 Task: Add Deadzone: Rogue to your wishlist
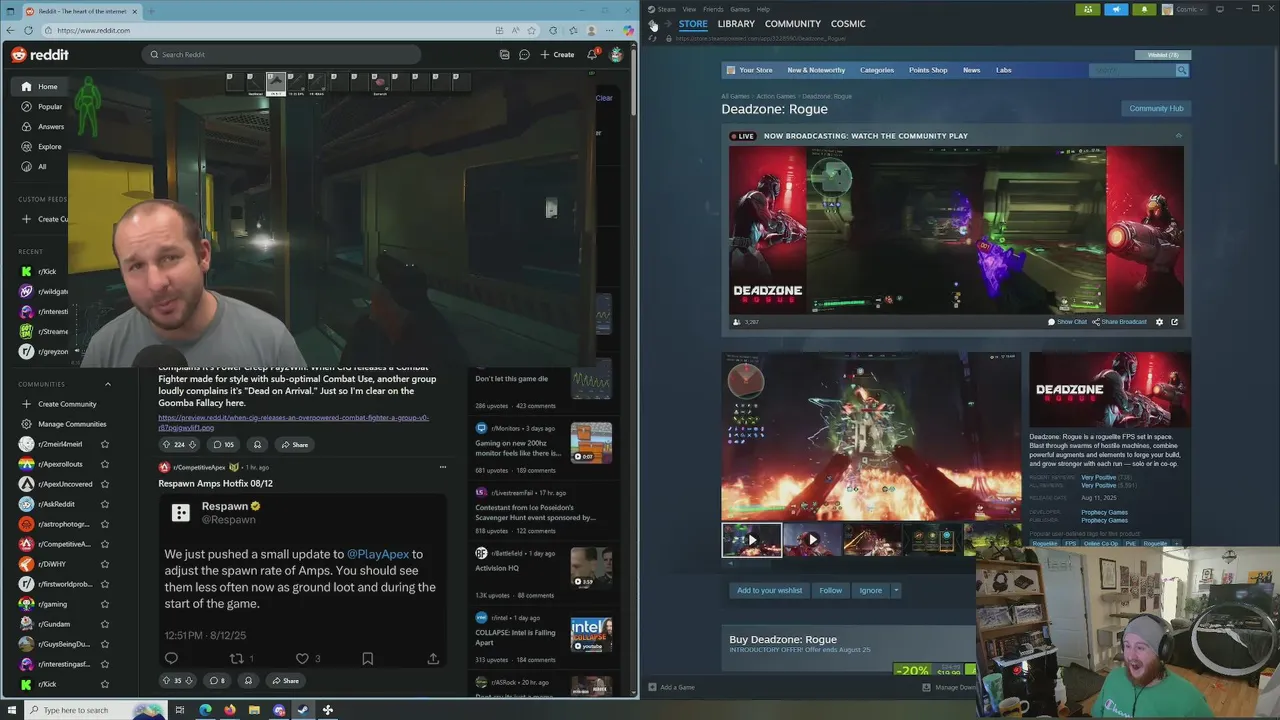769,590
